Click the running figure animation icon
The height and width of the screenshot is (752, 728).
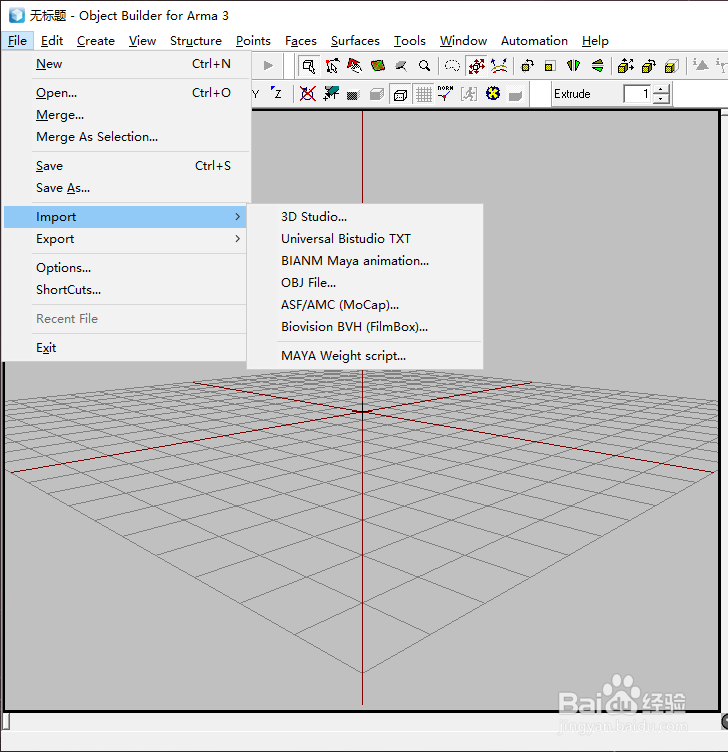pos(469,94)
